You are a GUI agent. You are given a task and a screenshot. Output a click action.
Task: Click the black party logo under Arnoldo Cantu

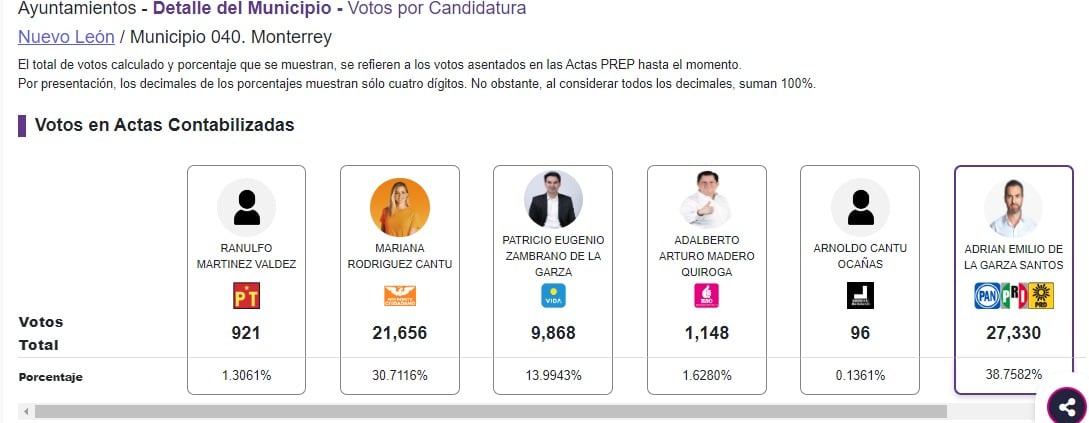pos(860,296)
